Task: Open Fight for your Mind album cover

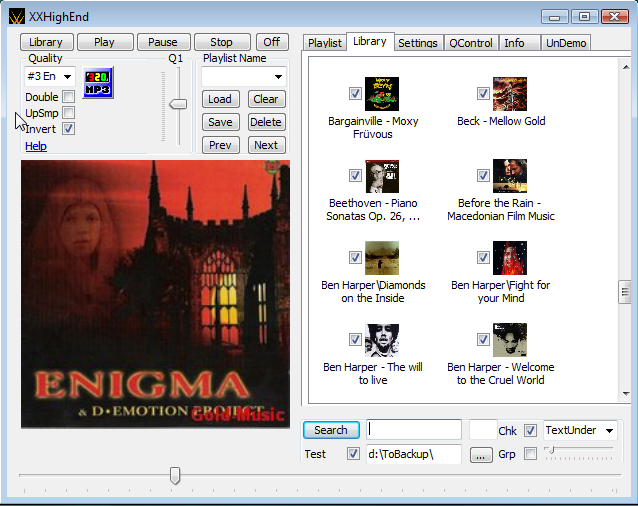Action: point(510,258)
